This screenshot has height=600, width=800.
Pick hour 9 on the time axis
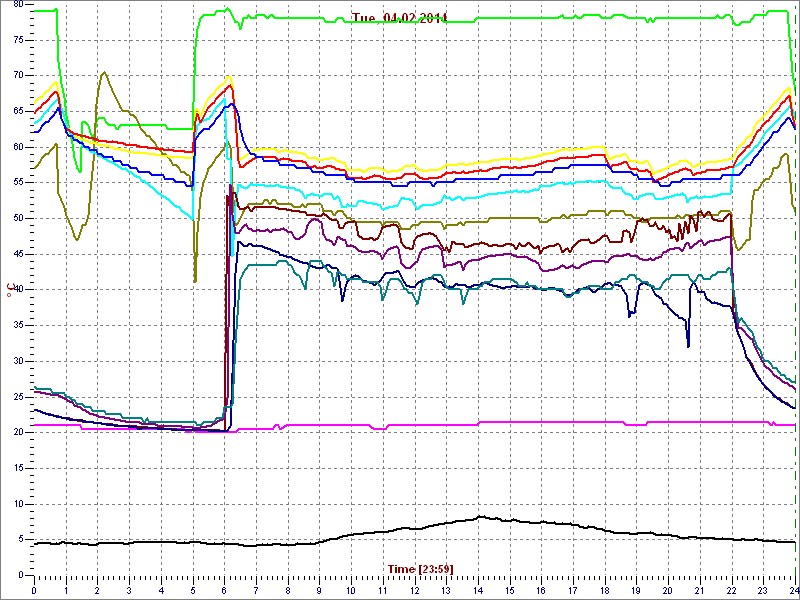319,590
